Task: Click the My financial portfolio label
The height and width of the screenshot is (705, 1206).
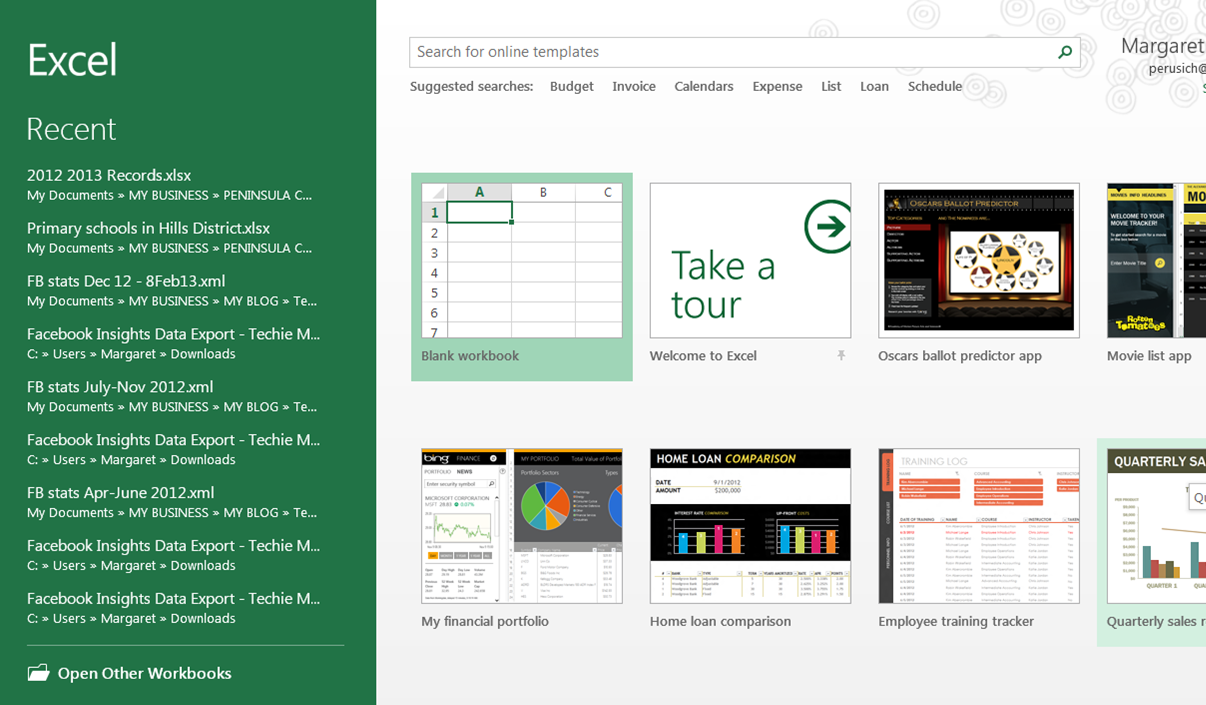Action: pos(485,622)
